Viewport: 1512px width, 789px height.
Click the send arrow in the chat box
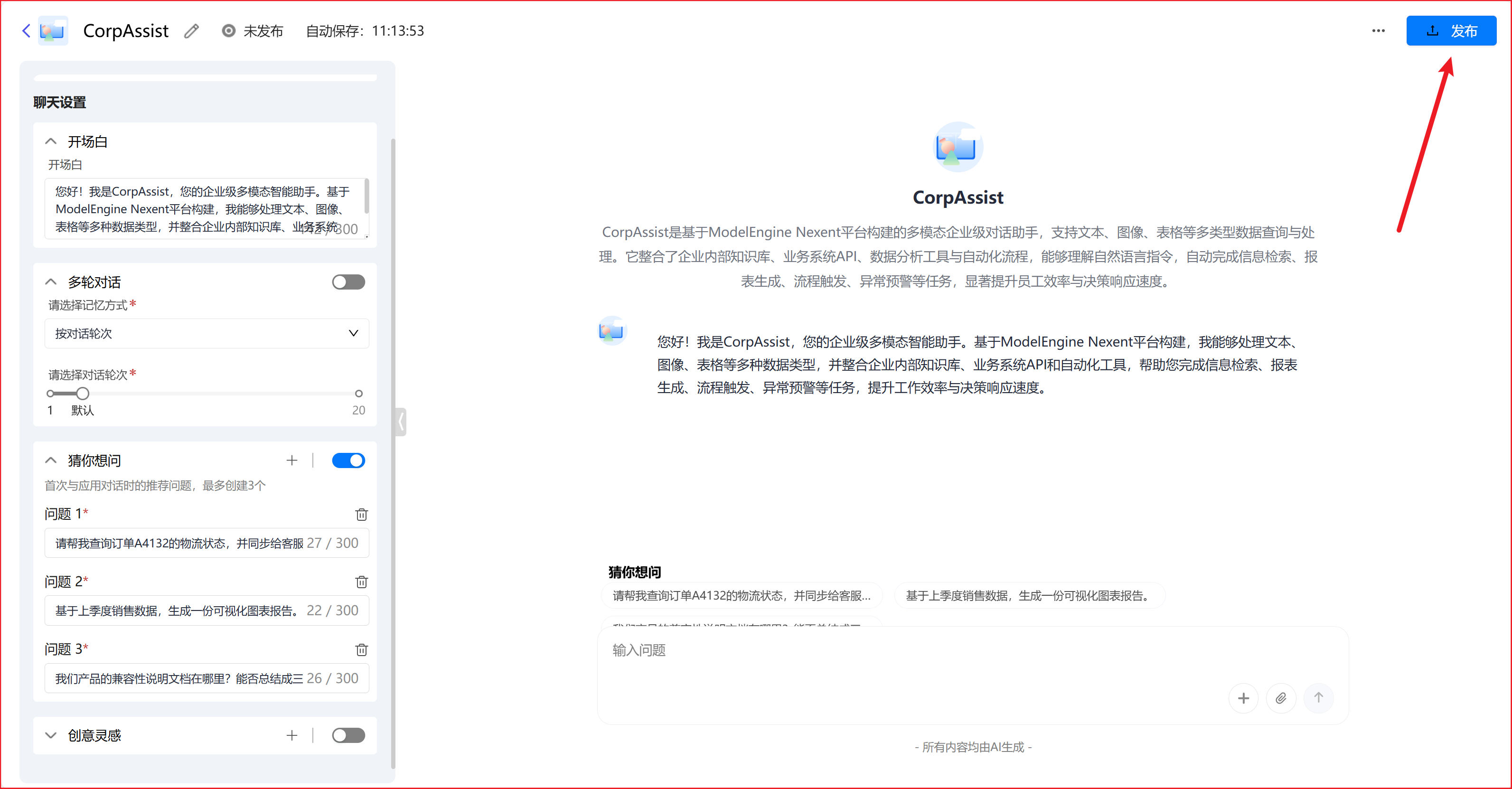click(1319, 698)
